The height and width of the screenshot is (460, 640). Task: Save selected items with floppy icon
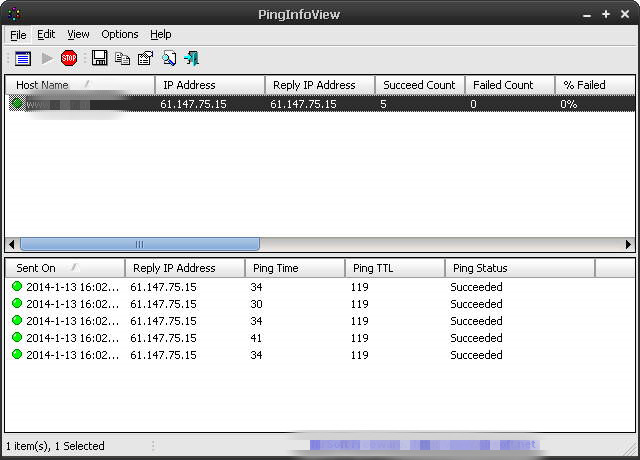(x=100, y=58)
